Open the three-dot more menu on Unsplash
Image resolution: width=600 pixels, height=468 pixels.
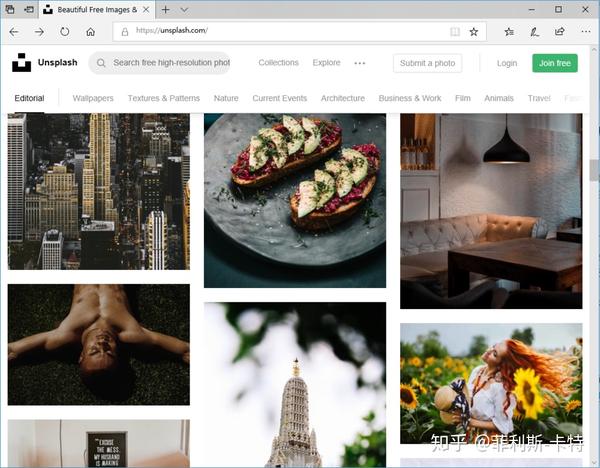pos(360,63)
